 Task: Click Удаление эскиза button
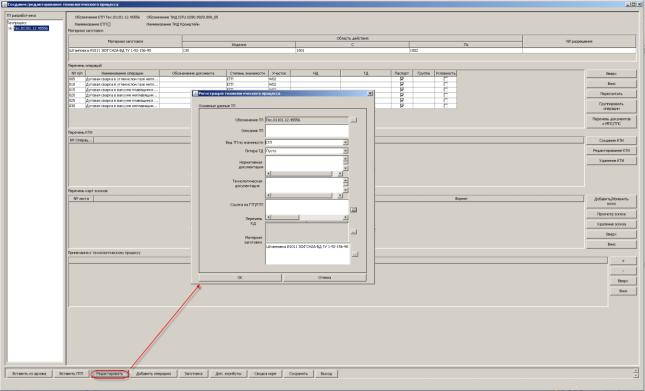611,224
